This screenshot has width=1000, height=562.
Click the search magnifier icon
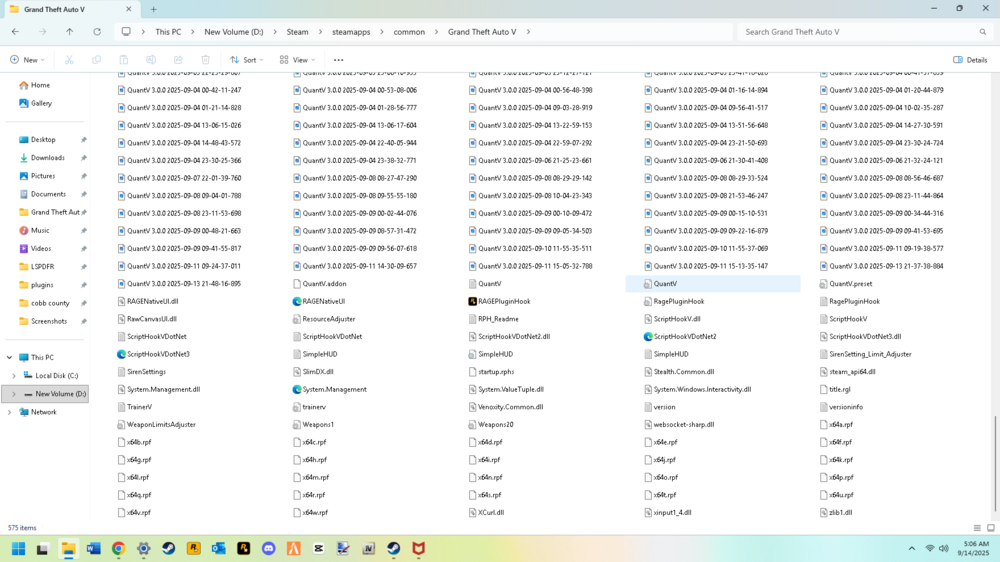click(x=983, y=32)
